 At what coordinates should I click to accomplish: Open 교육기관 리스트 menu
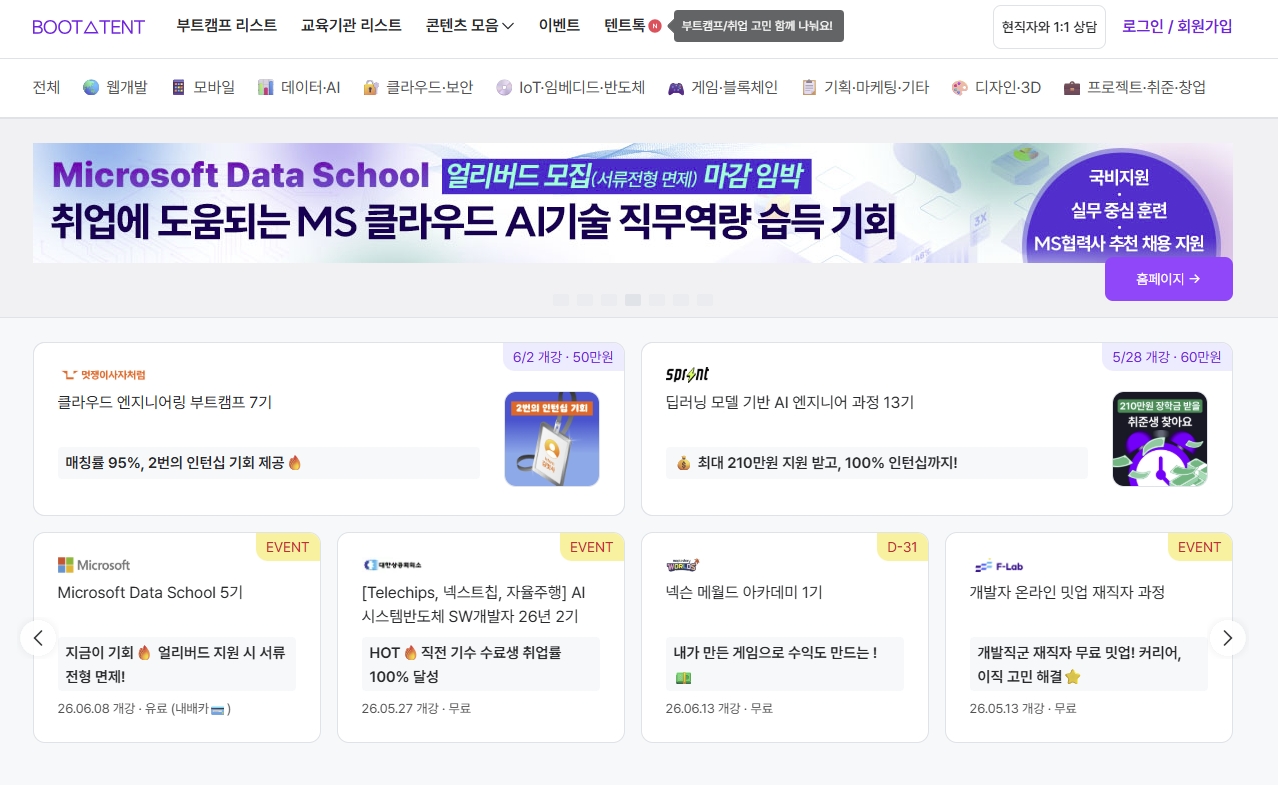pos(351,26)
